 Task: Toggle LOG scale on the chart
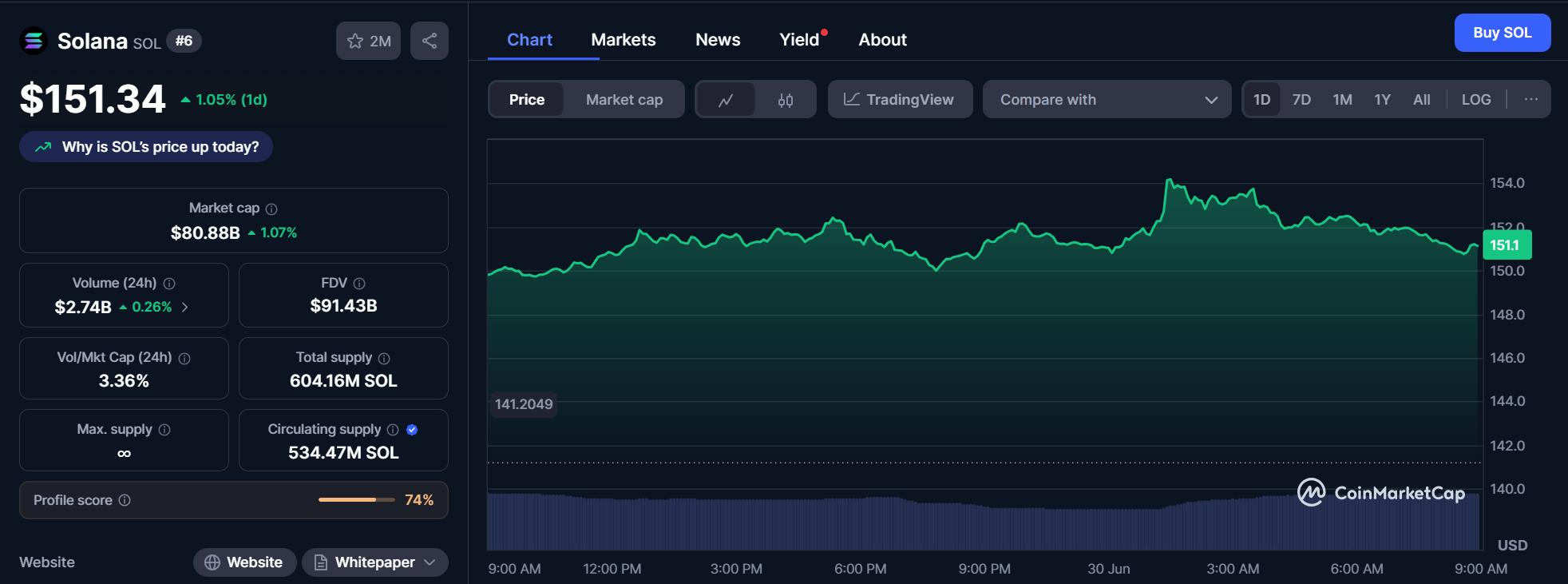(x=1476, y=100)
